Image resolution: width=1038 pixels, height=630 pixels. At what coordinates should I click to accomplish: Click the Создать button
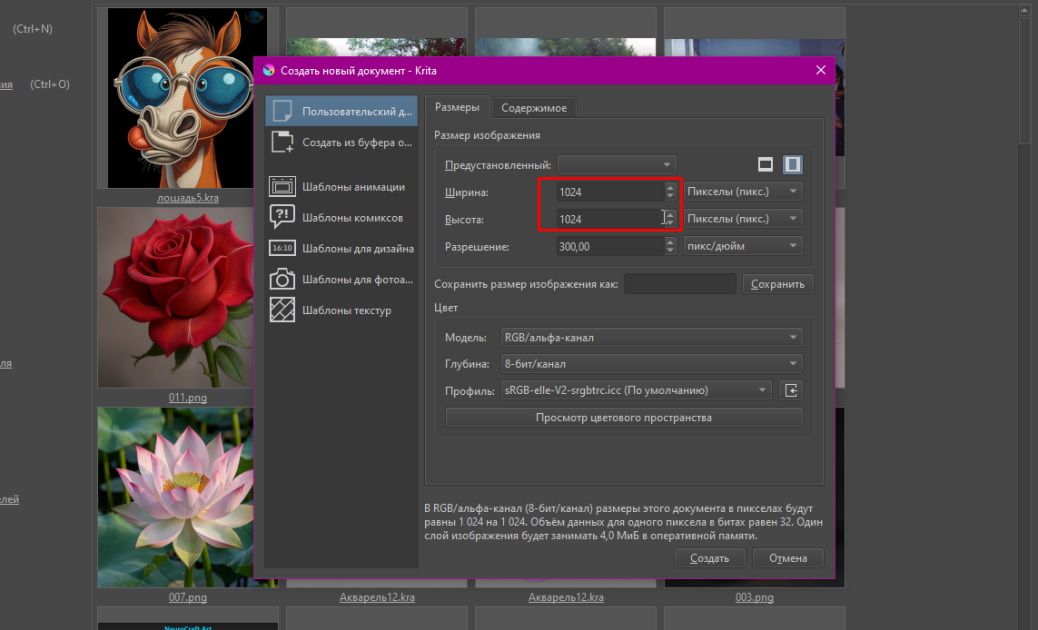tap(710, 558)
